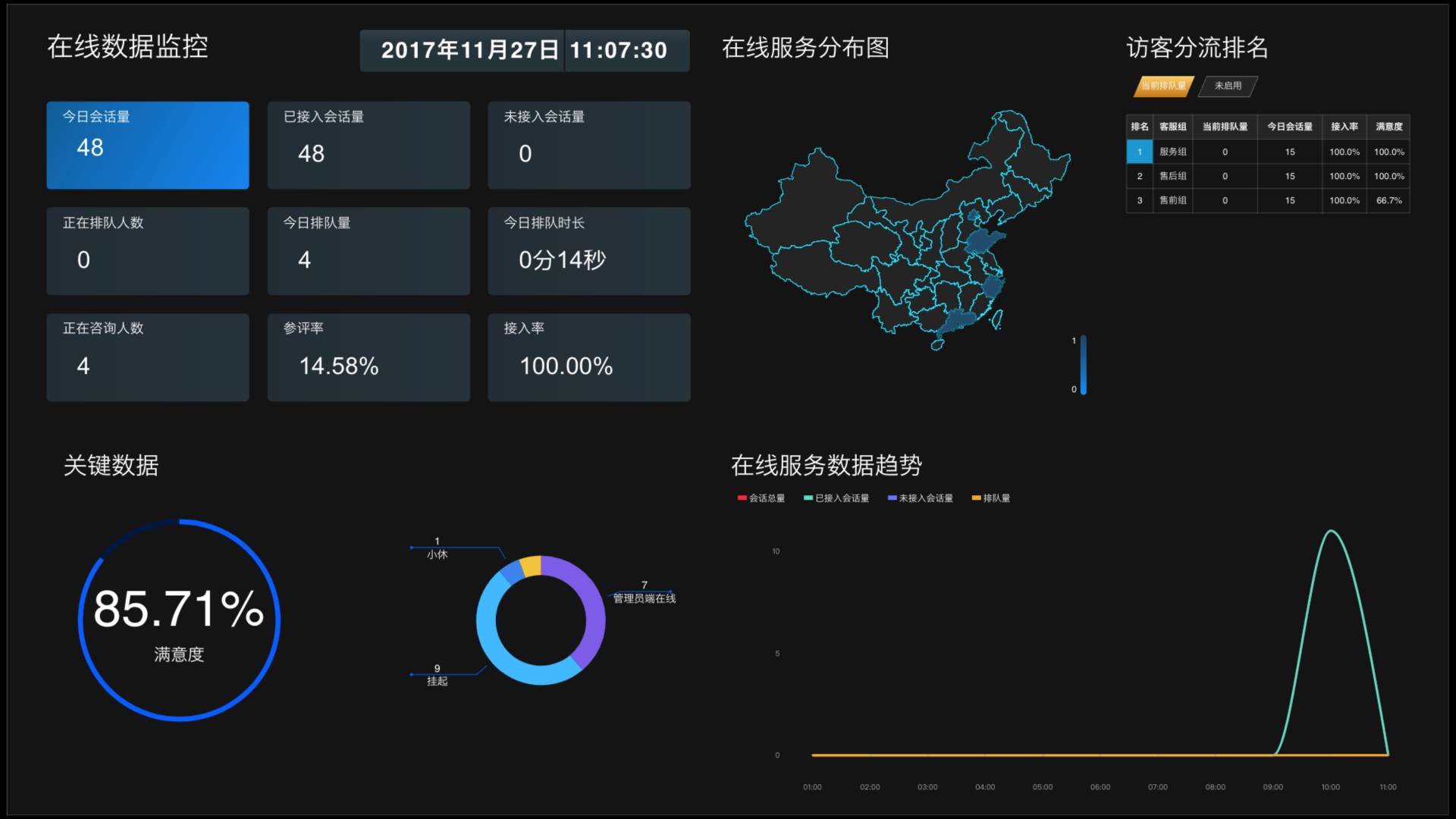The image size is (1456, 819).
Task: Click the 66.7% satisfaction cell for 售前组
Action: (x=1389, y=200)
